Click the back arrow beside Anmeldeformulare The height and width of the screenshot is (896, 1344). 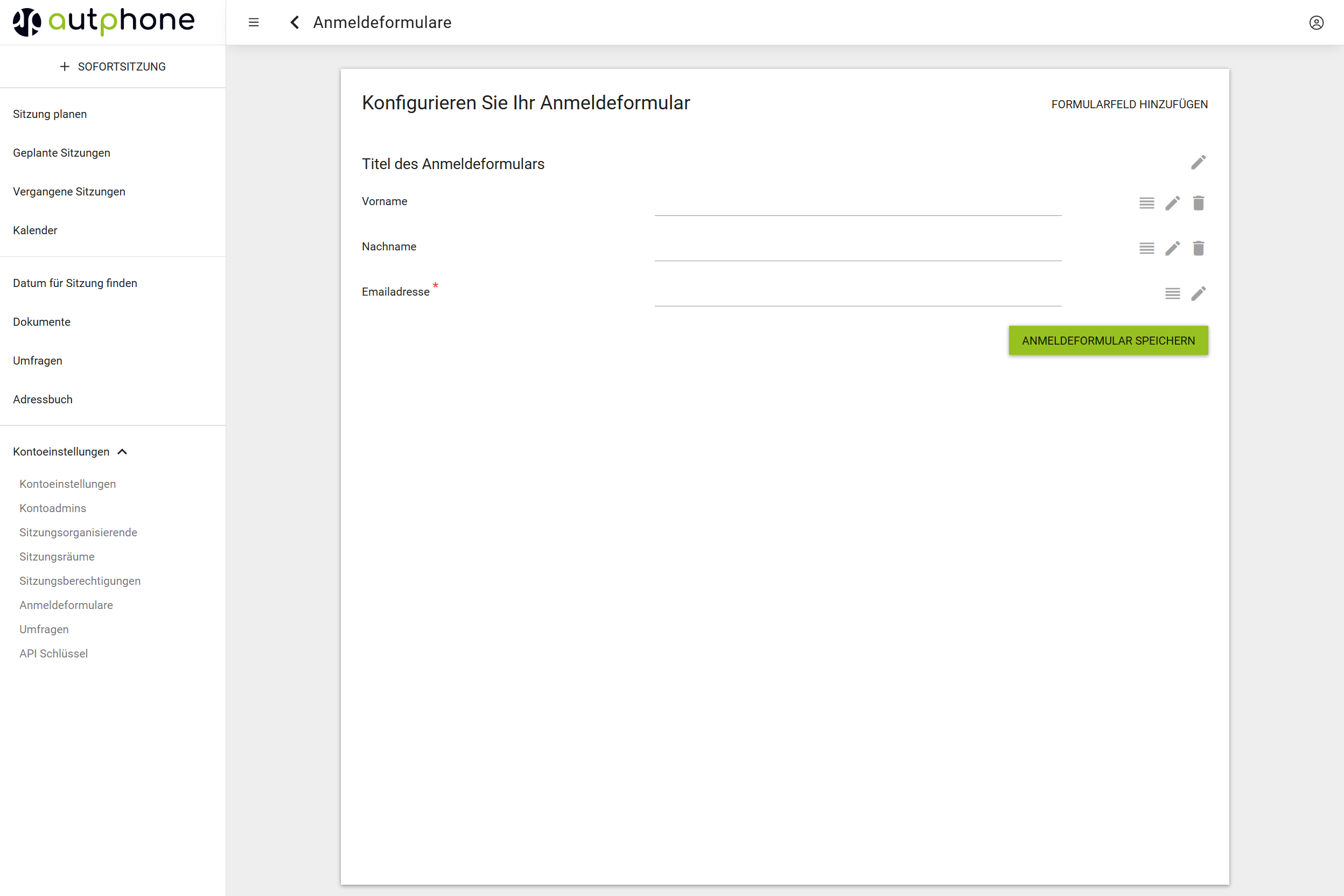click(295, 22)
